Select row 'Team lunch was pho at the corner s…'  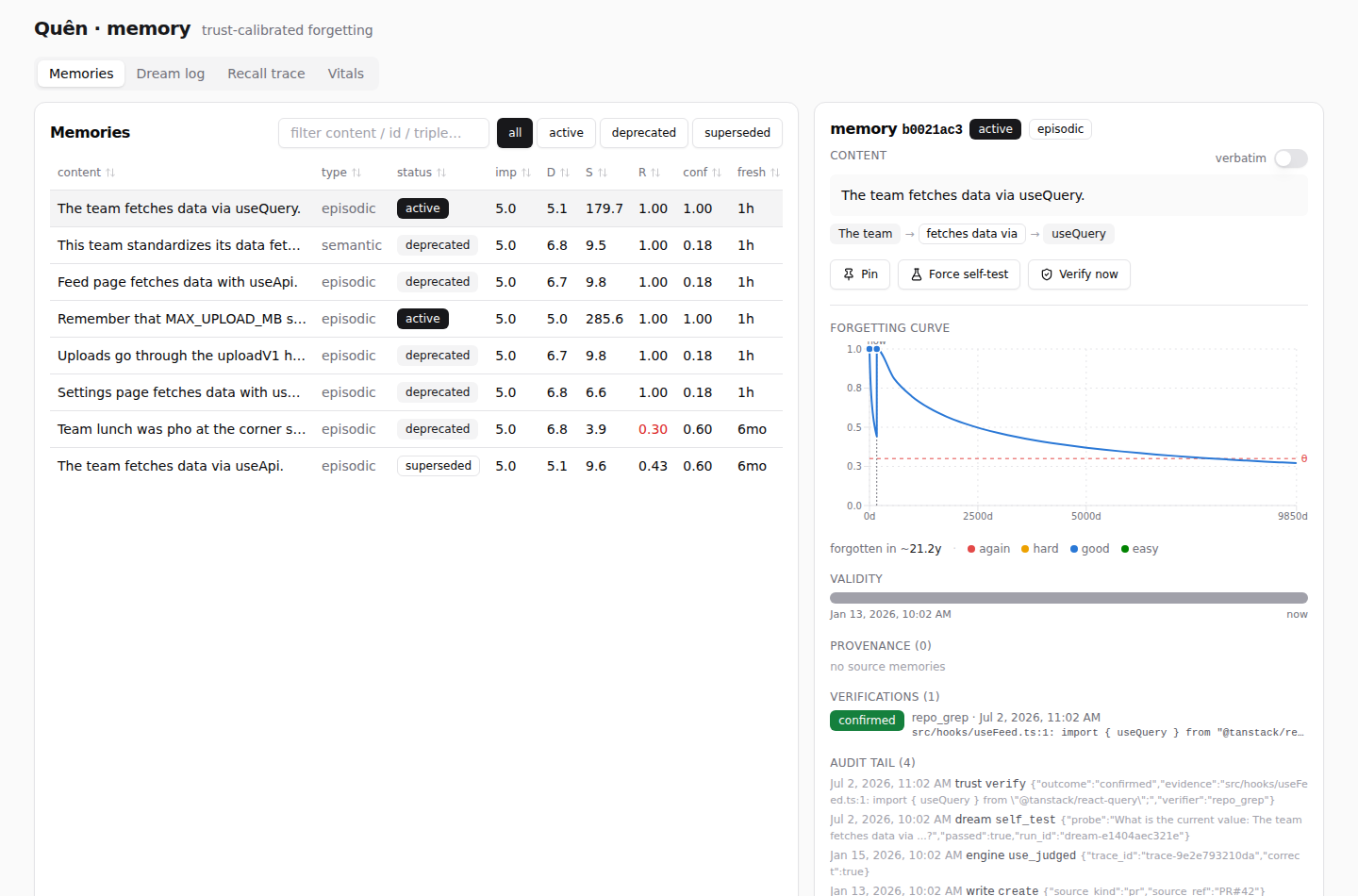(x=416, y=429)
